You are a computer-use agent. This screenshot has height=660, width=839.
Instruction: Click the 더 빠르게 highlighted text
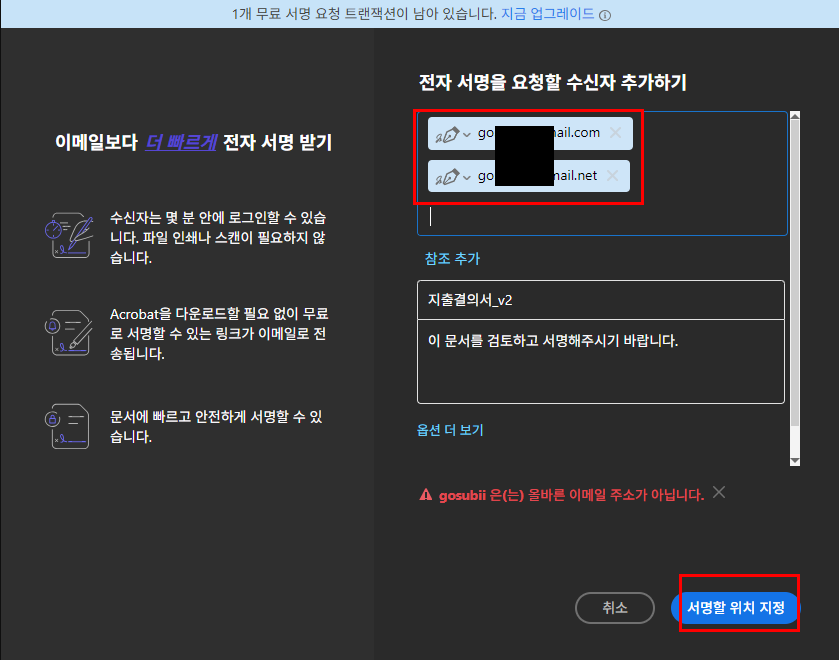pos(181,142)
